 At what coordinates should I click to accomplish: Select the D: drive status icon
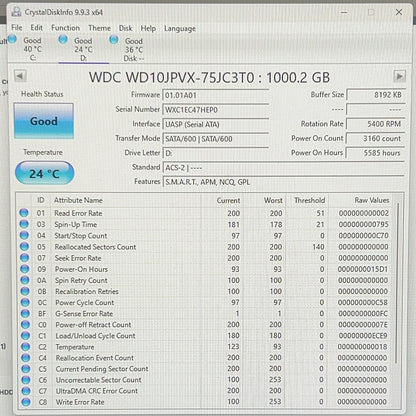pos(63,39)
